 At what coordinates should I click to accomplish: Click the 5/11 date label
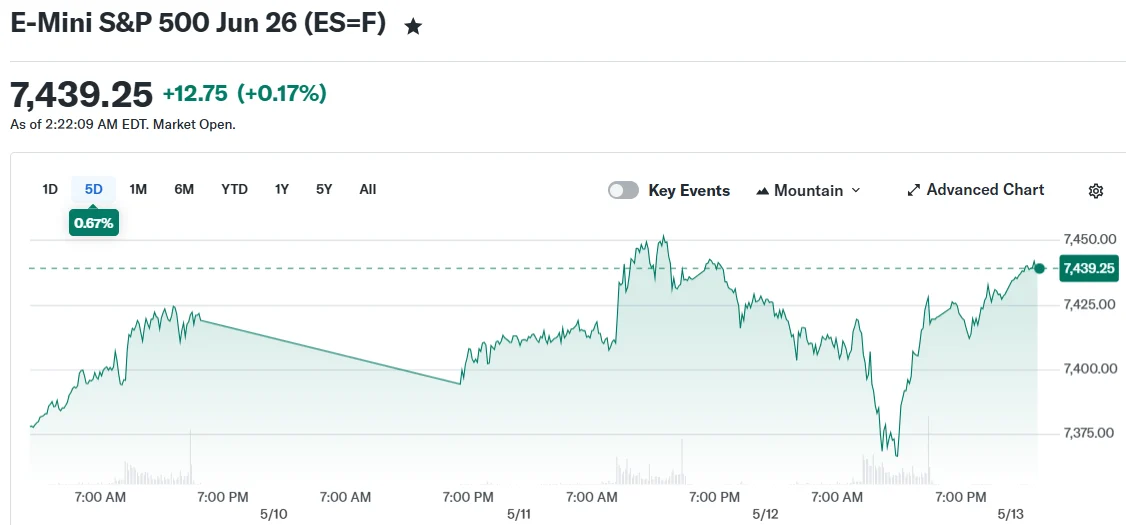[x=518, y=514]
